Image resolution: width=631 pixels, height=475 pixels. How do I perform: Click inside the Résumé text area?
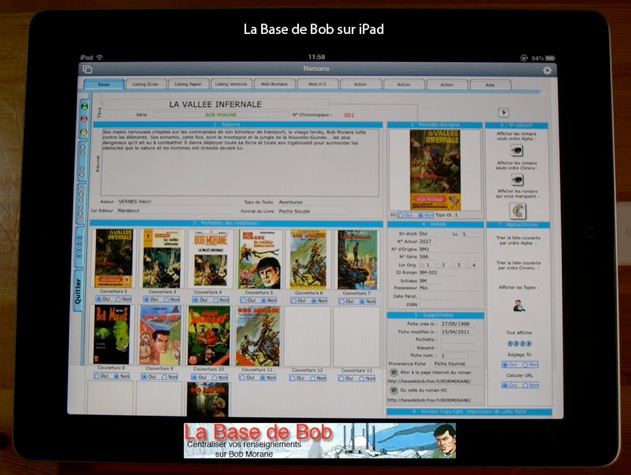click(240, 162)
